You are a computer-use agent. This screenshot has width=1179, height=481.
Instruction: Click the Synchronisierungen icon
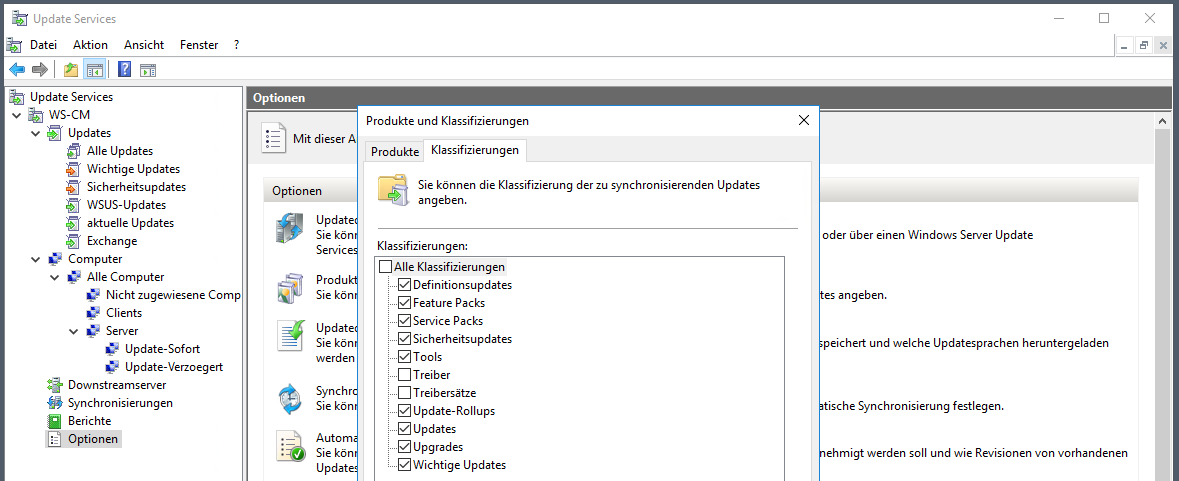pos(54,403)
